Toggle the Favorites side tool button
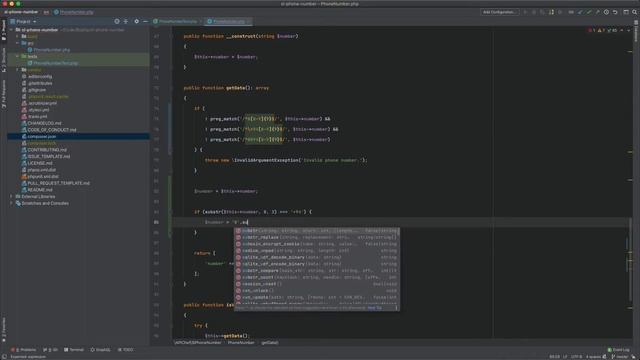Screen dimensions: 640x360 pyautogui.click(x=4, y=330)
